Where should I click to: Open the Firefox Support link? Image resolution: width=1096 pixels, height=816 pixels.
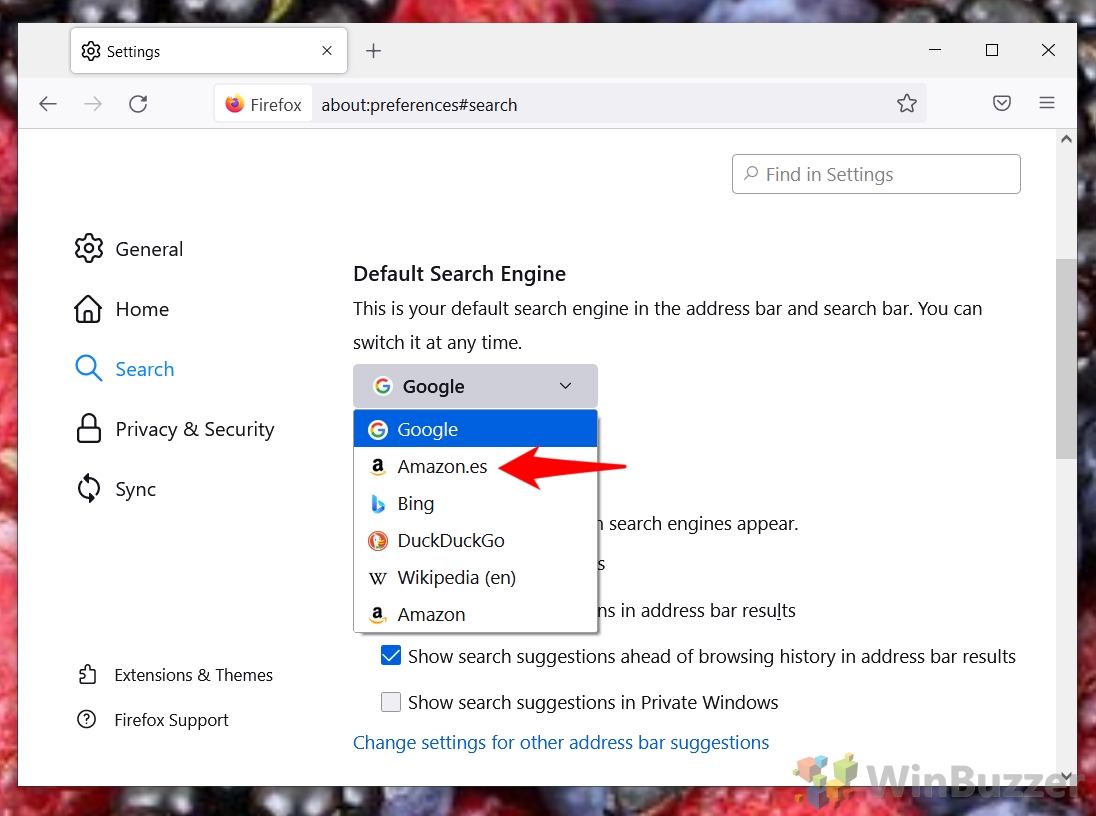152,720
